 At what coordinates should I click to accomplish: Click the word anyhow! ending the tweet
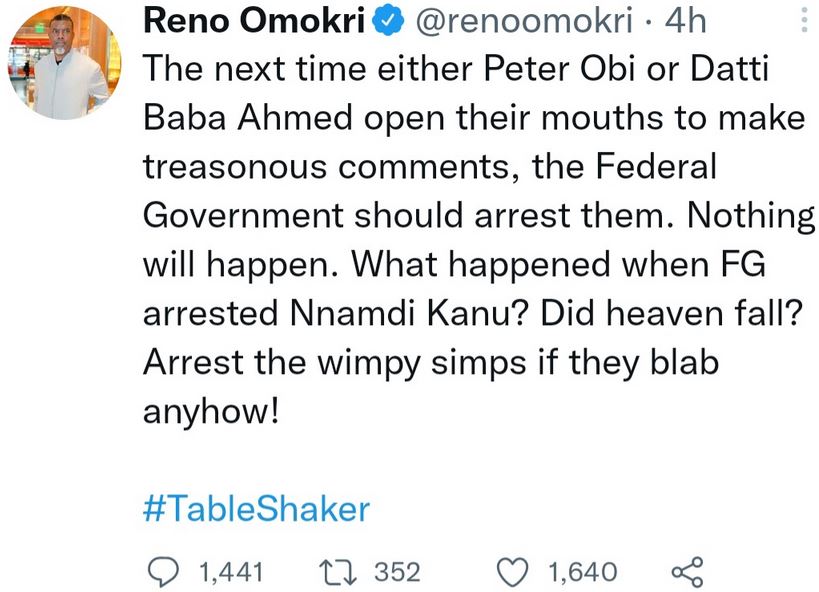coord(208,410)
